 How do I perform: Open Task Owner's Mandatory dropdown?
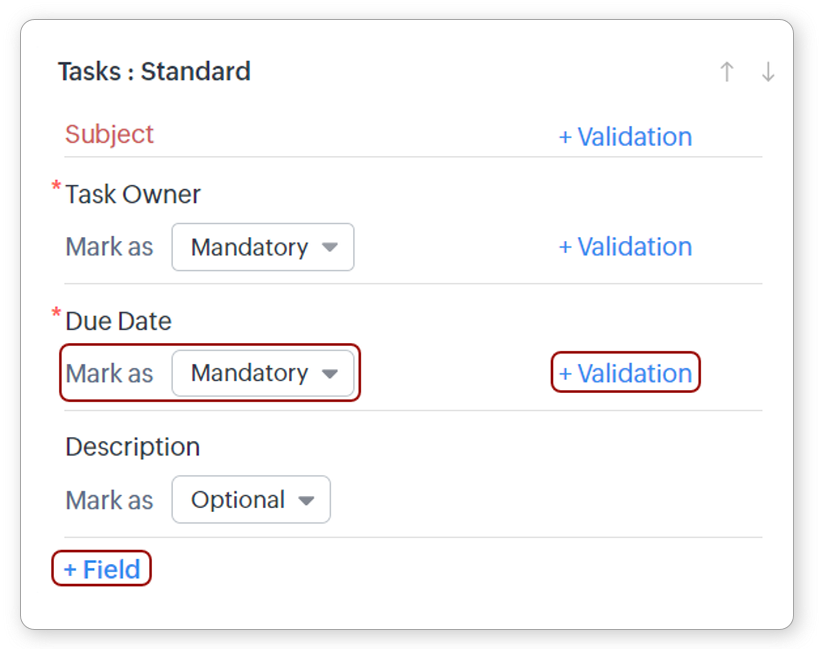[x=263, y=247]
